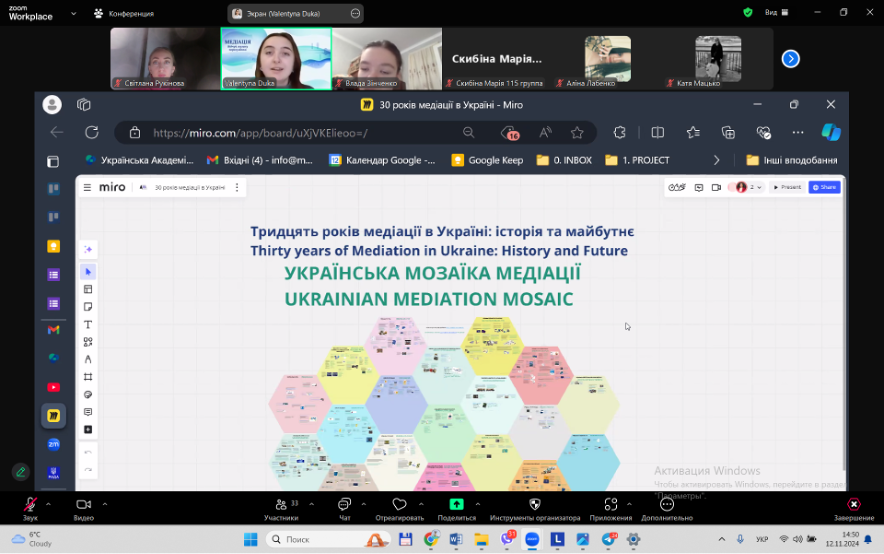884x554 pixels.
Task: Open the Google Keep lightbulb sidebar tab
Action: click(54, 246)
